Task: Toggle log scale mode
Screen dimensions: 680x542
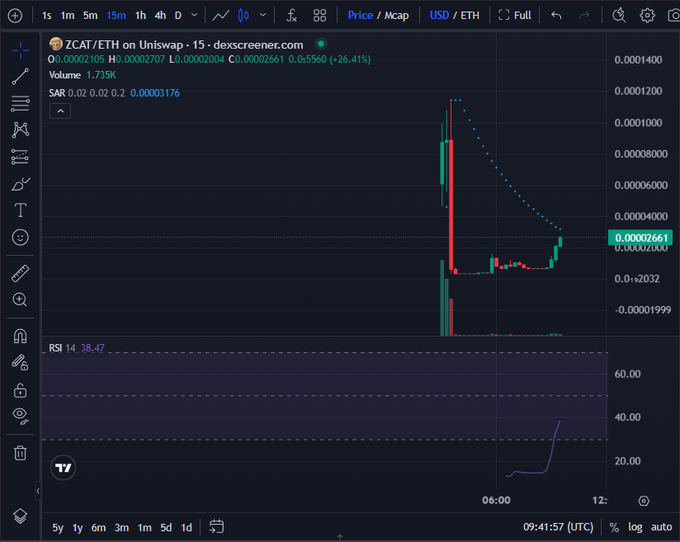Action: [x=635, y=527]
